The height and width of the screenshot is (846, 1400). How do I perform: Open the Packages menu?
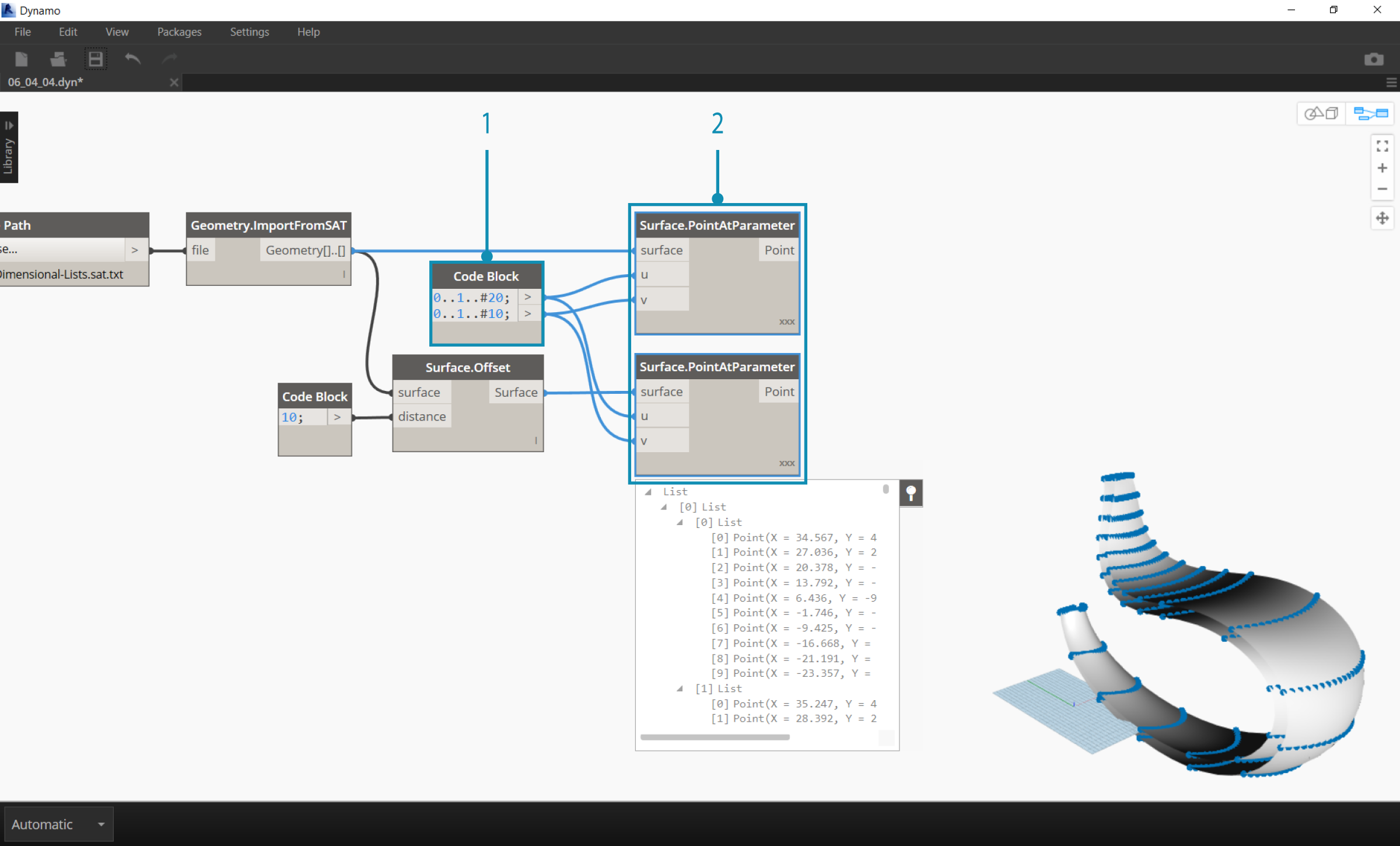(179, 32)
